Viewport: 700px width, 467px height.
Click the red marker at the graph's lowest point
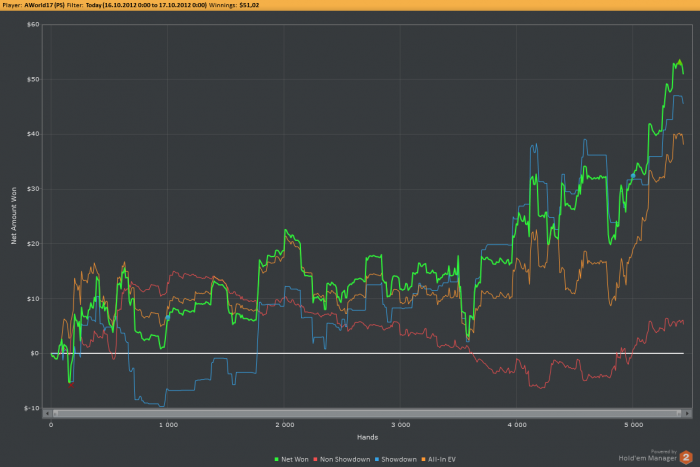[70, 384]
